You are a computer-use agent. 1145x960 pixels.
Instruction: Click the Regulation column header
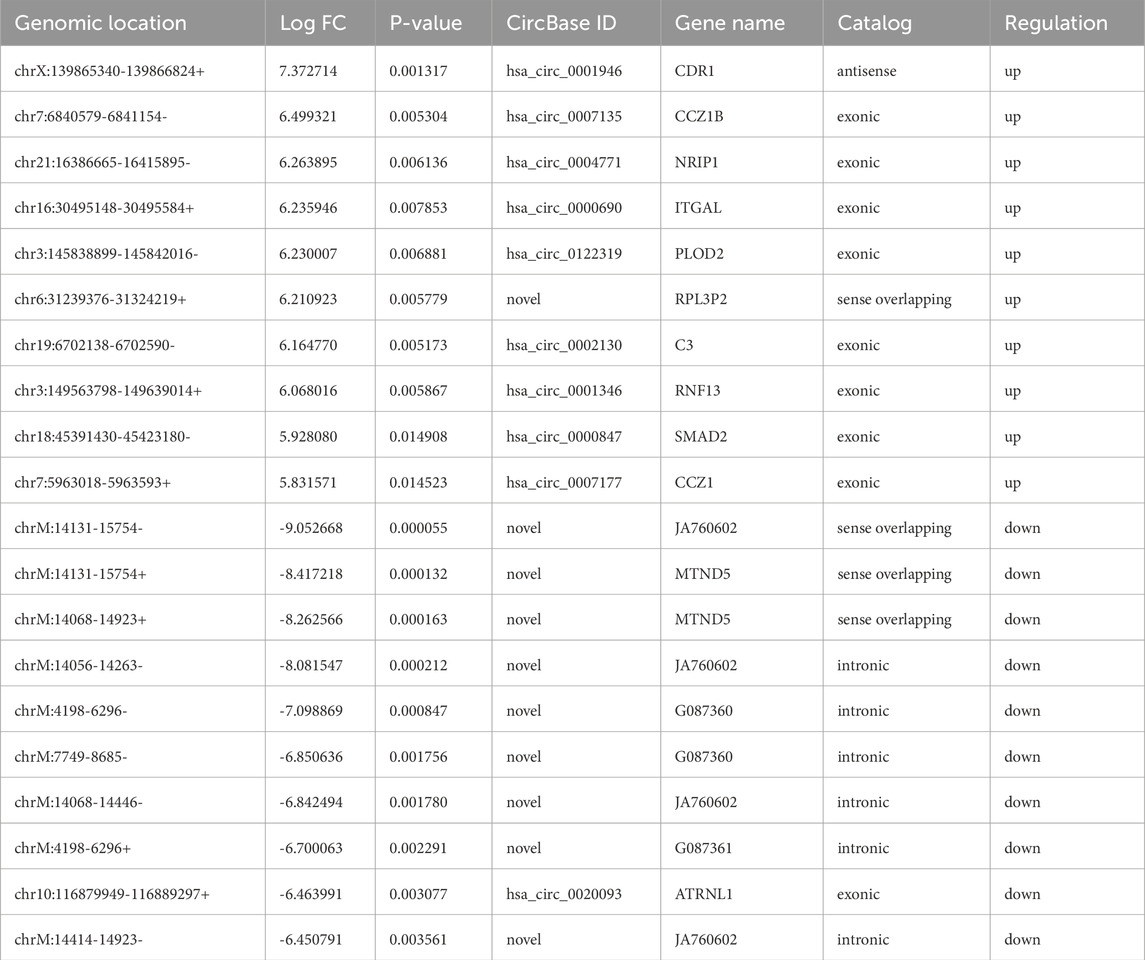click(x=1056, y=23)
